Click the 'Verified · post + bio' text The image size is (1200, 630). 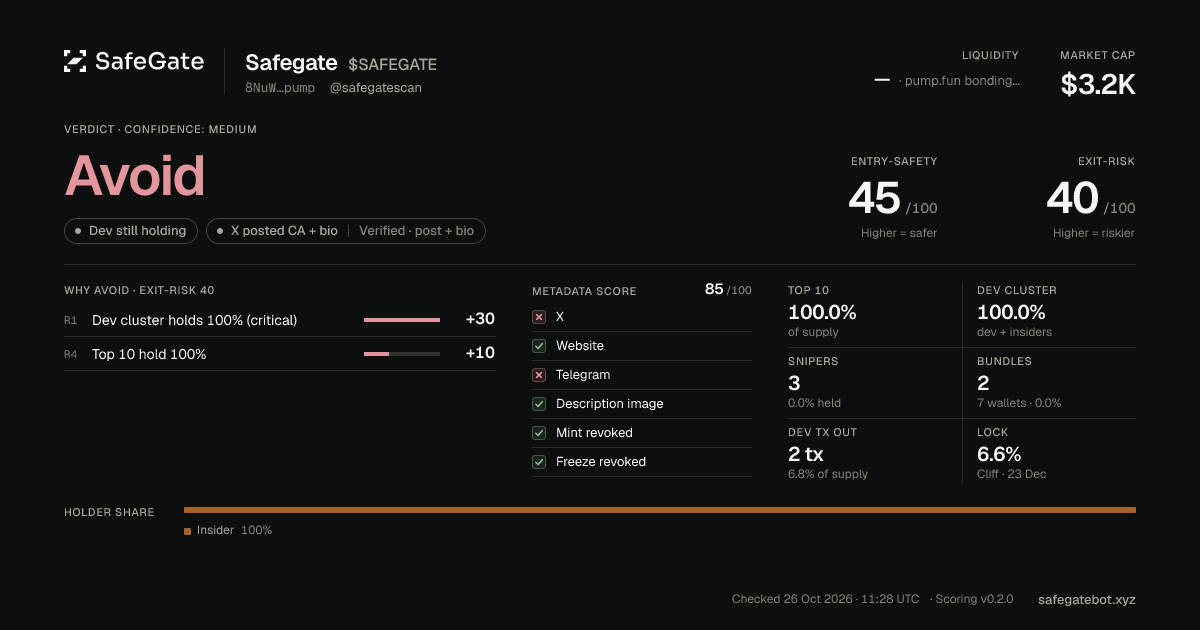tap(416, 231)
